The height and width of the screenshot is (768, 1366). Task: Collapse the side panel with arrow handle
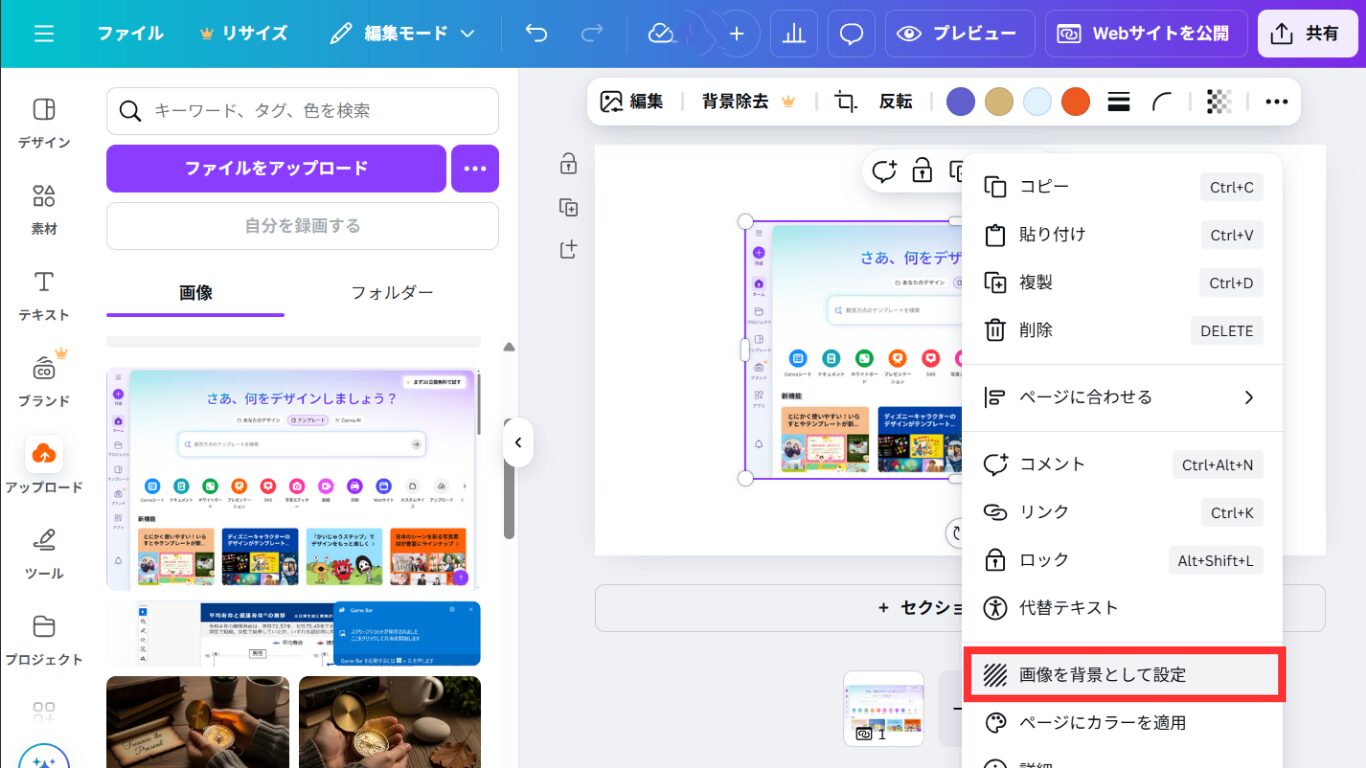coord(518,442)
